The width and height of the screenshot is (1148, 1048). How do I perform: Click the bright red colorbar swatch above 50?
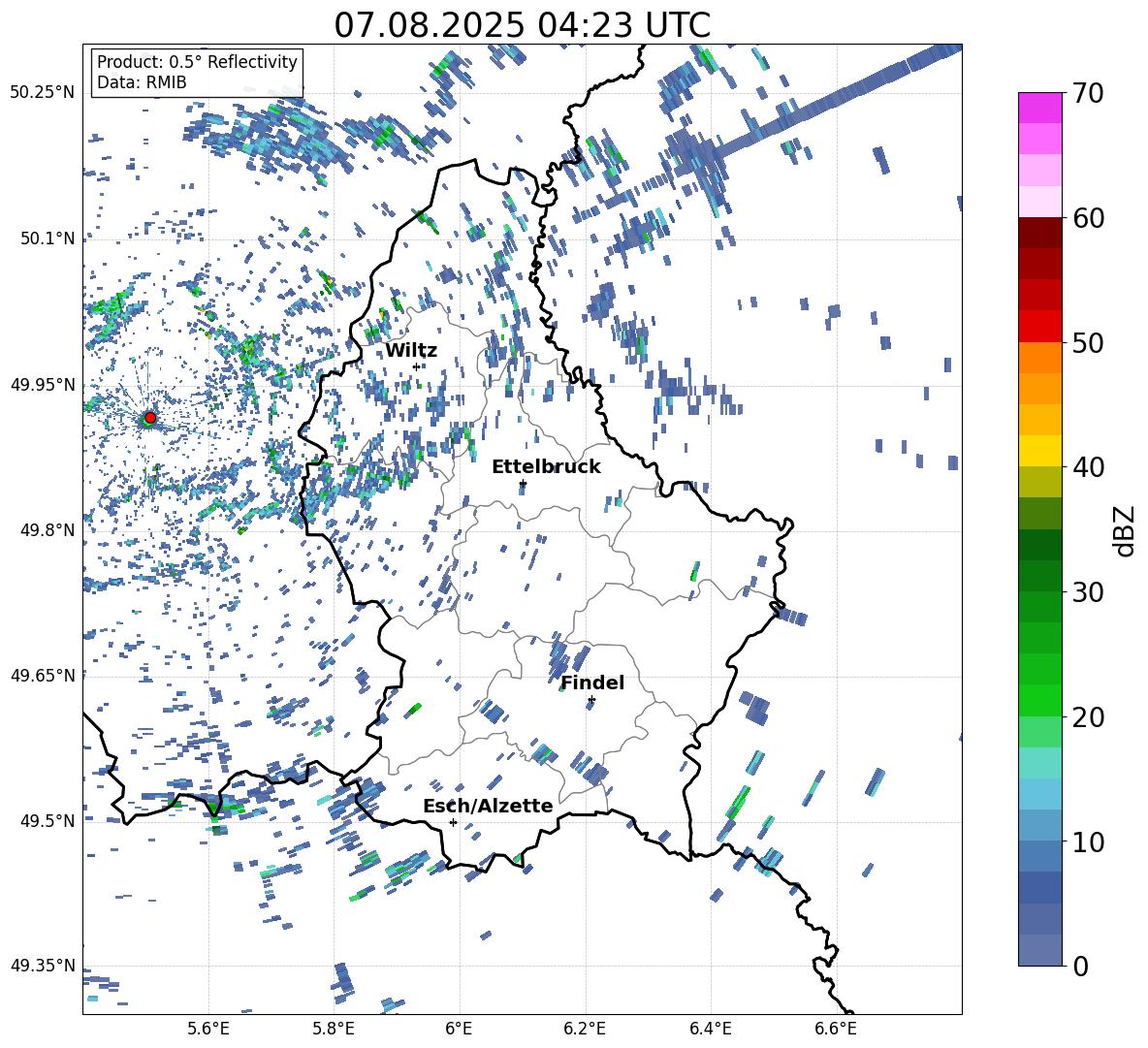[x=1039, y=327]
